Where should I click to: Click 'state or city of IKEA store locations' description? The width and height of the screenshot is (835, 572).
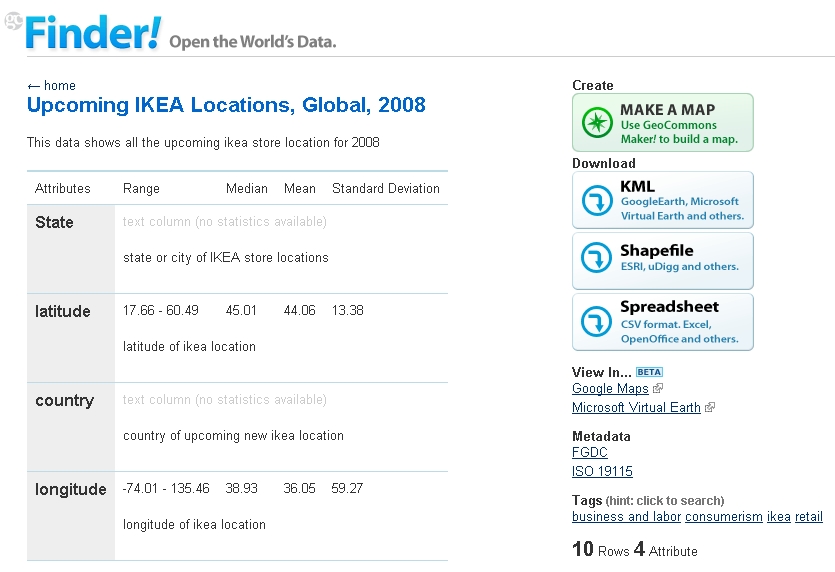pos(226,258)
